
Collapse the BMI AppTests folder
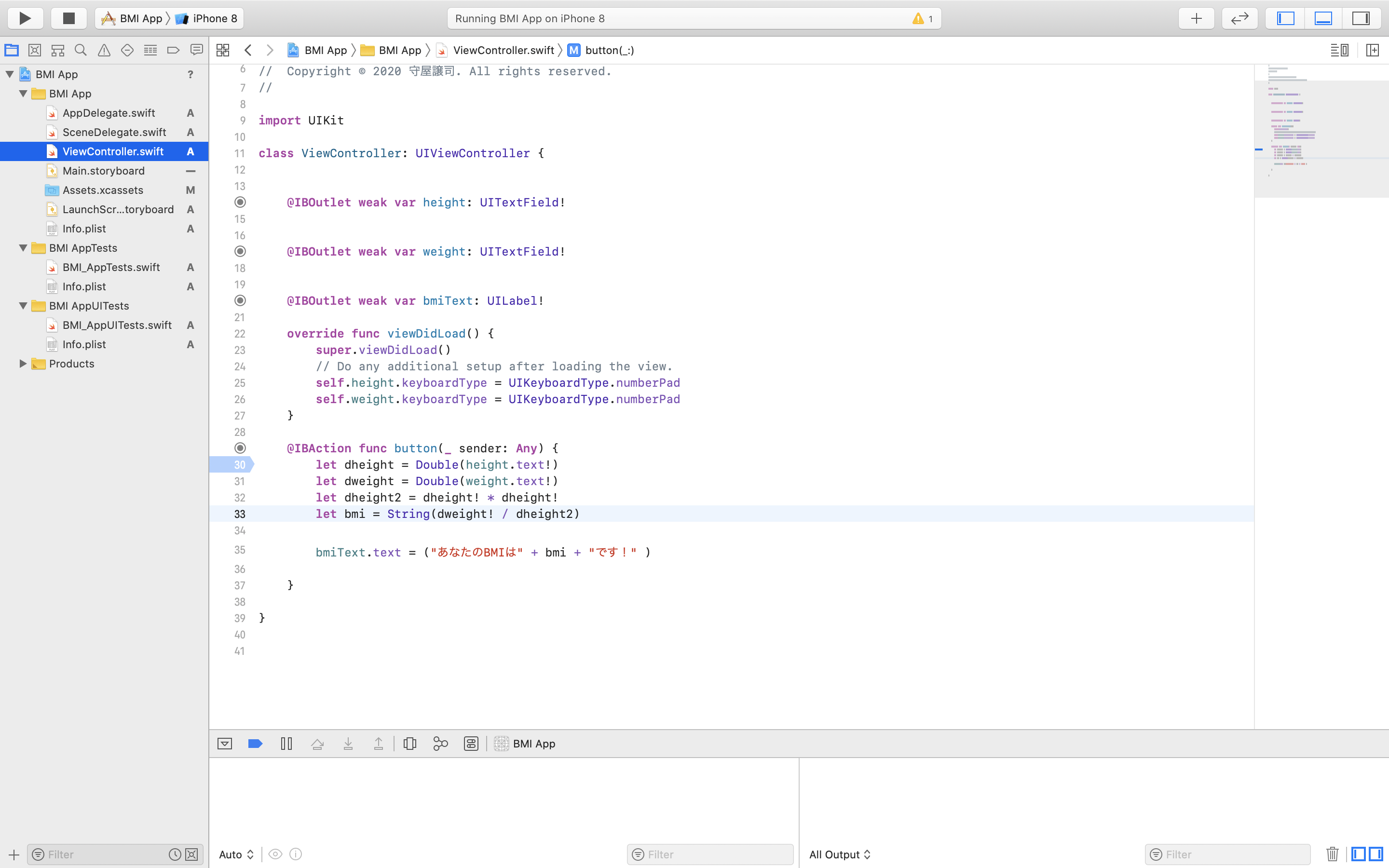click(23, 248)
